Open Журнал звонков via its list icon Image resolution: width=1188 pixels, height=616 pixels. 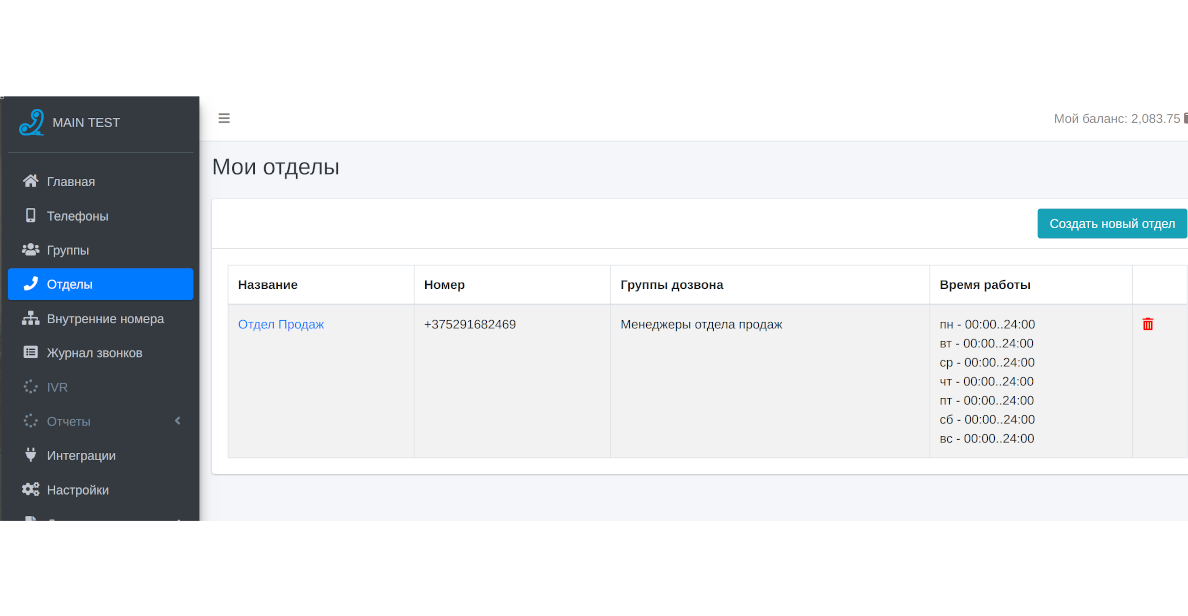coord(29,352)
